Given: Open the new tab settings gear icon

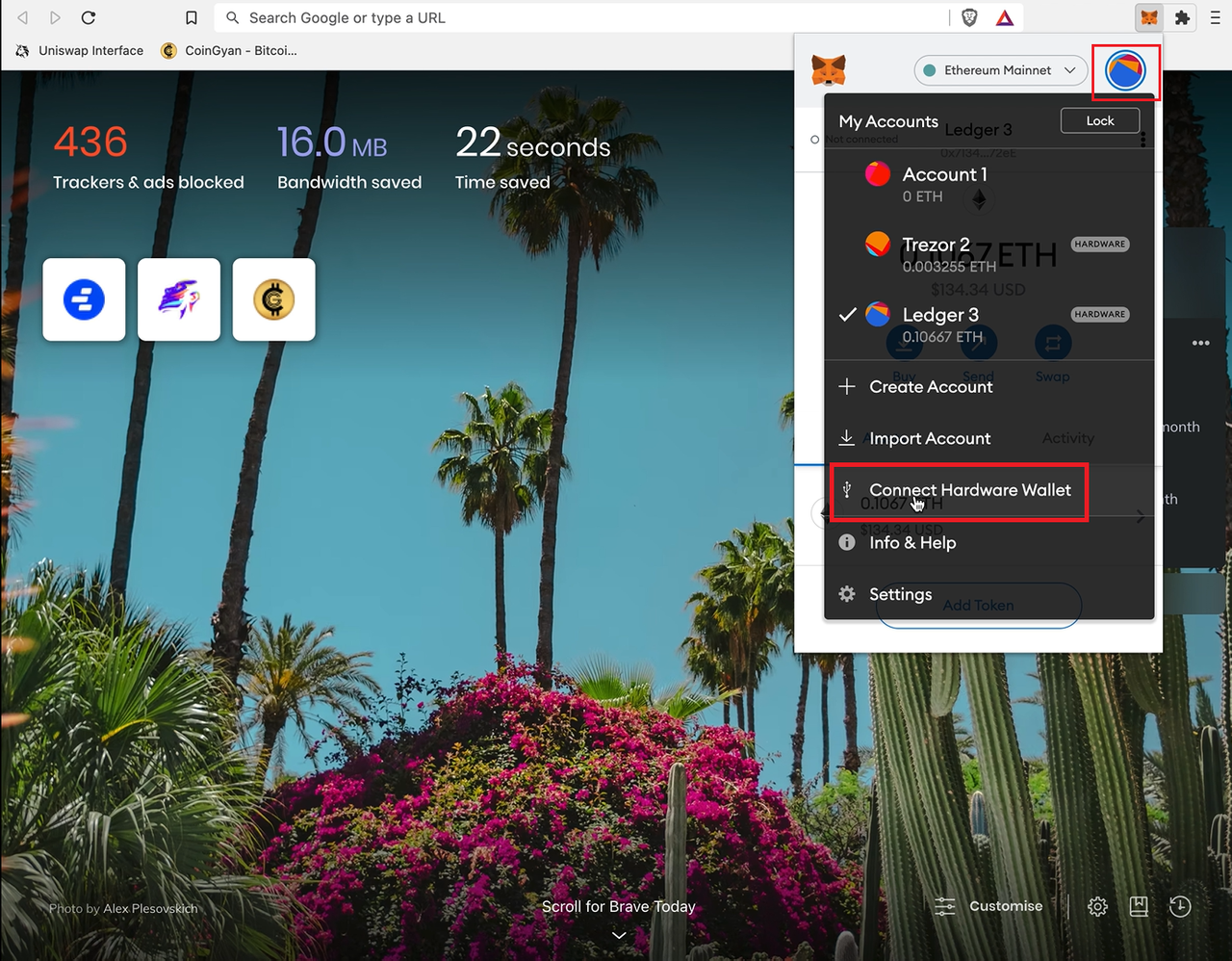Looking at the screenshot, I should (x=1097, y=906).
